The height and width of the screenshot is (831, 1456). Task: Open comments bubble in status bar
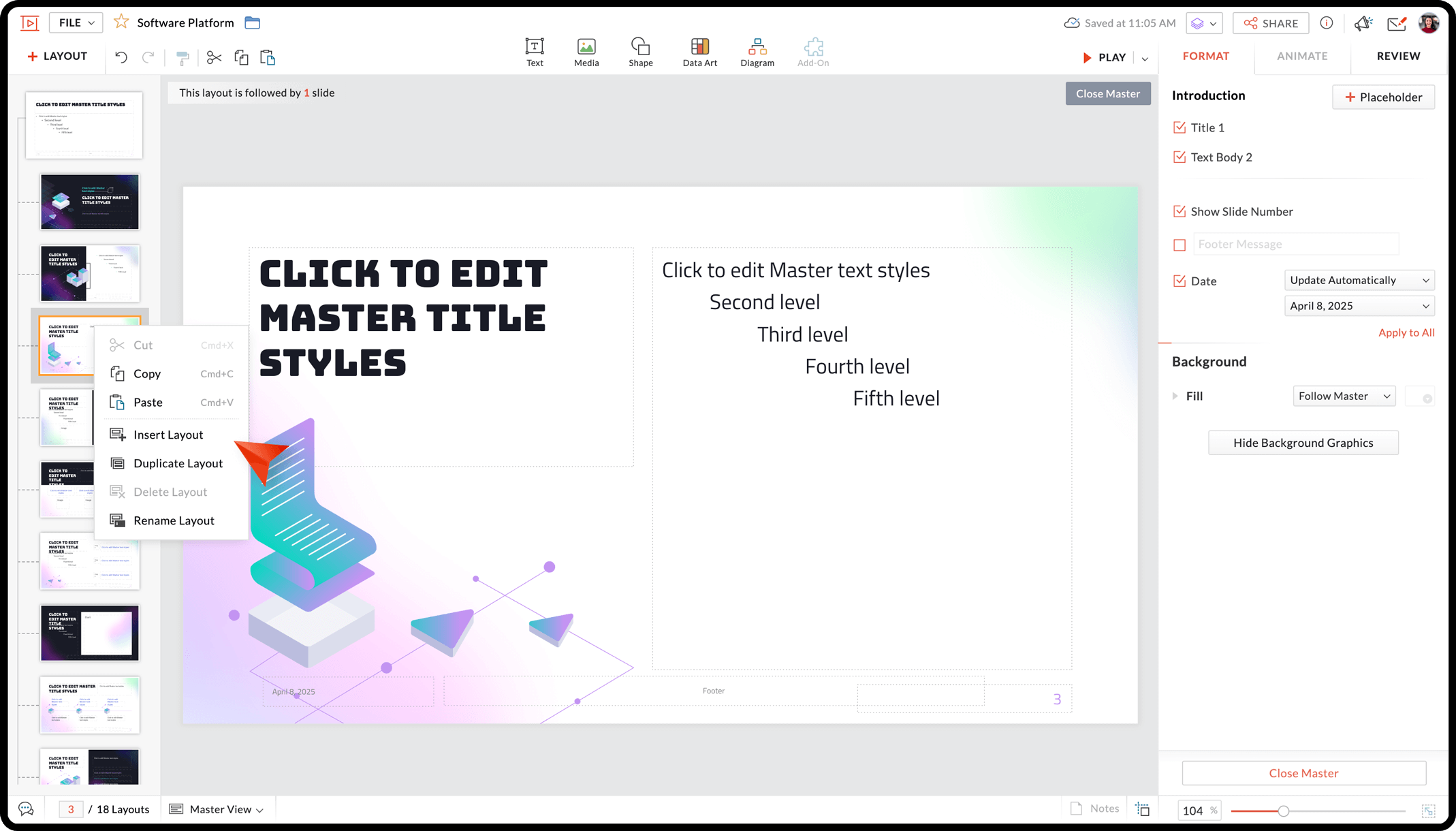click(26, 809)
